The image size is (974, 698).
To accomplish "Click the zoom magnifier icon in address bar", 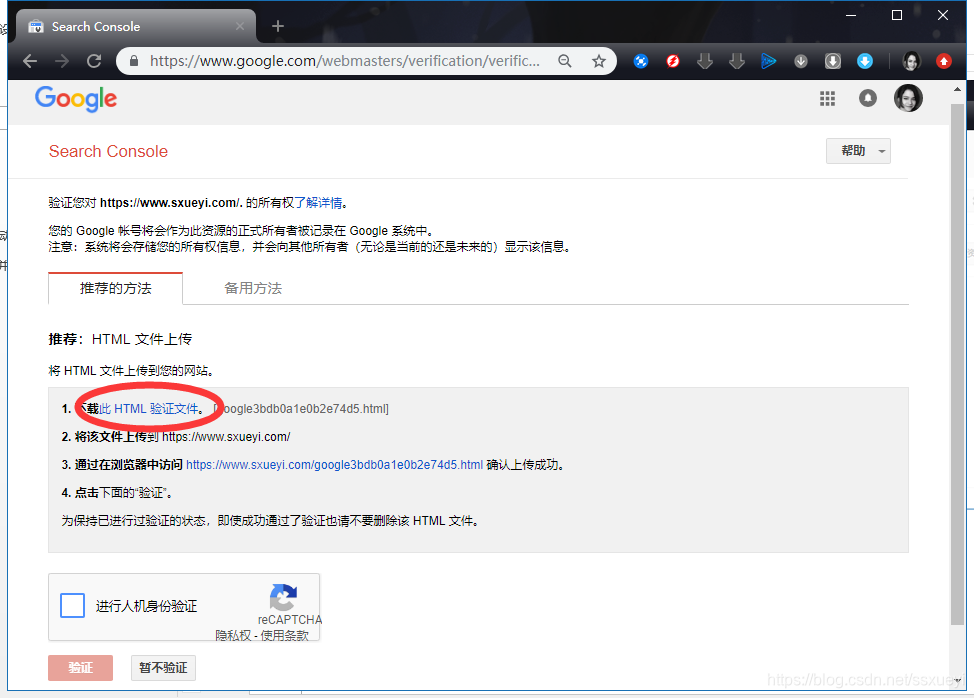I will pyautogui.click(x=565, y=61).
